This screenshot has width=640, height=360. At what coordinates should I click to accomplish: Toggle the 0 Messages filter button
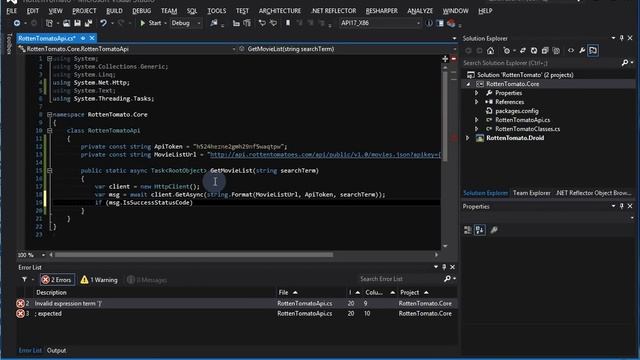click(x=147, y=280)
